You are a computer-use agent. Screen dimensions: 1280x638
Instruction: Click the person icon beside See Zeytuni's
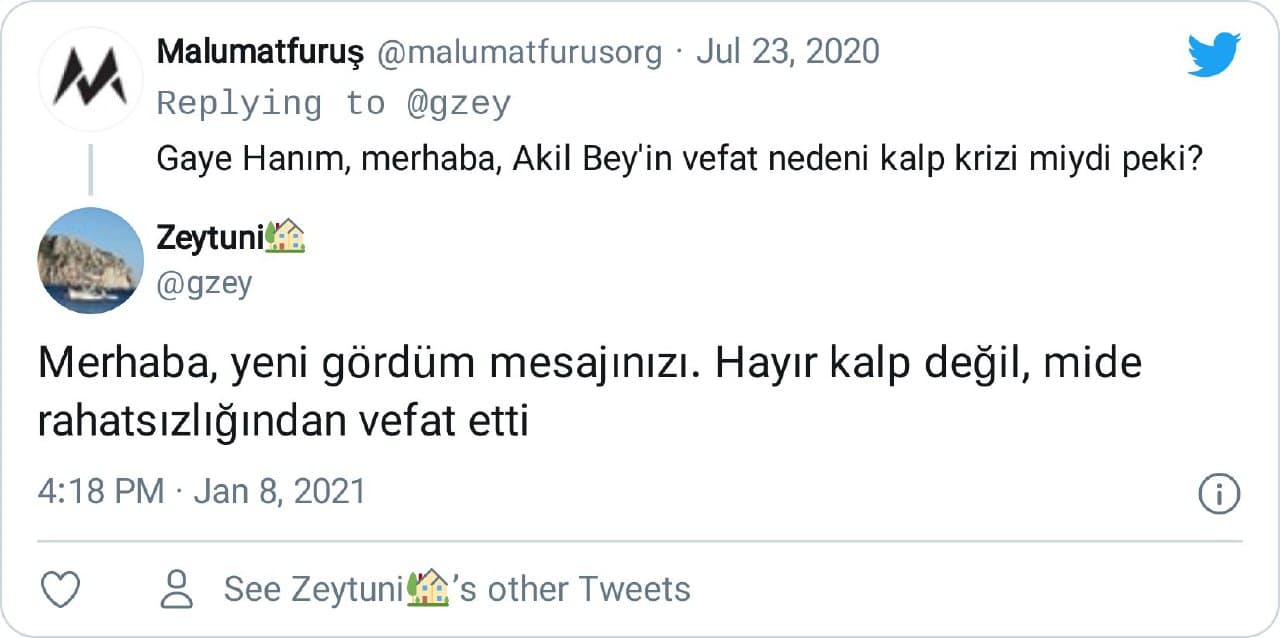click(x=177, y=589)
